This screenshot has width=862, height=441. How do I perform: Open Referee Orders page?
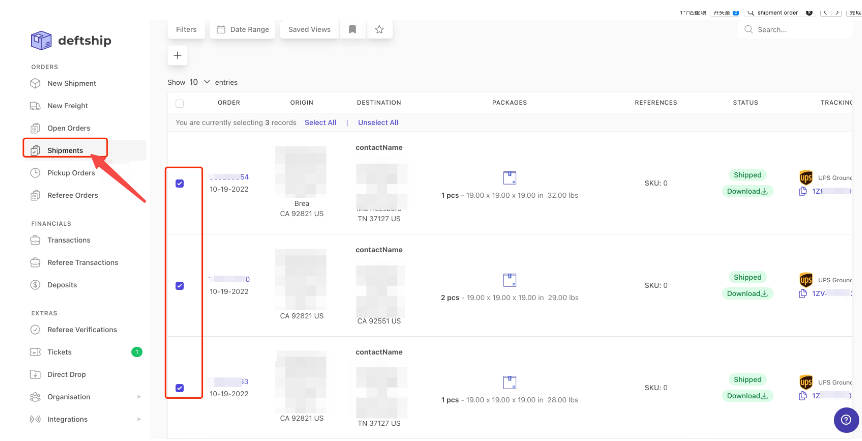point(73,195)
